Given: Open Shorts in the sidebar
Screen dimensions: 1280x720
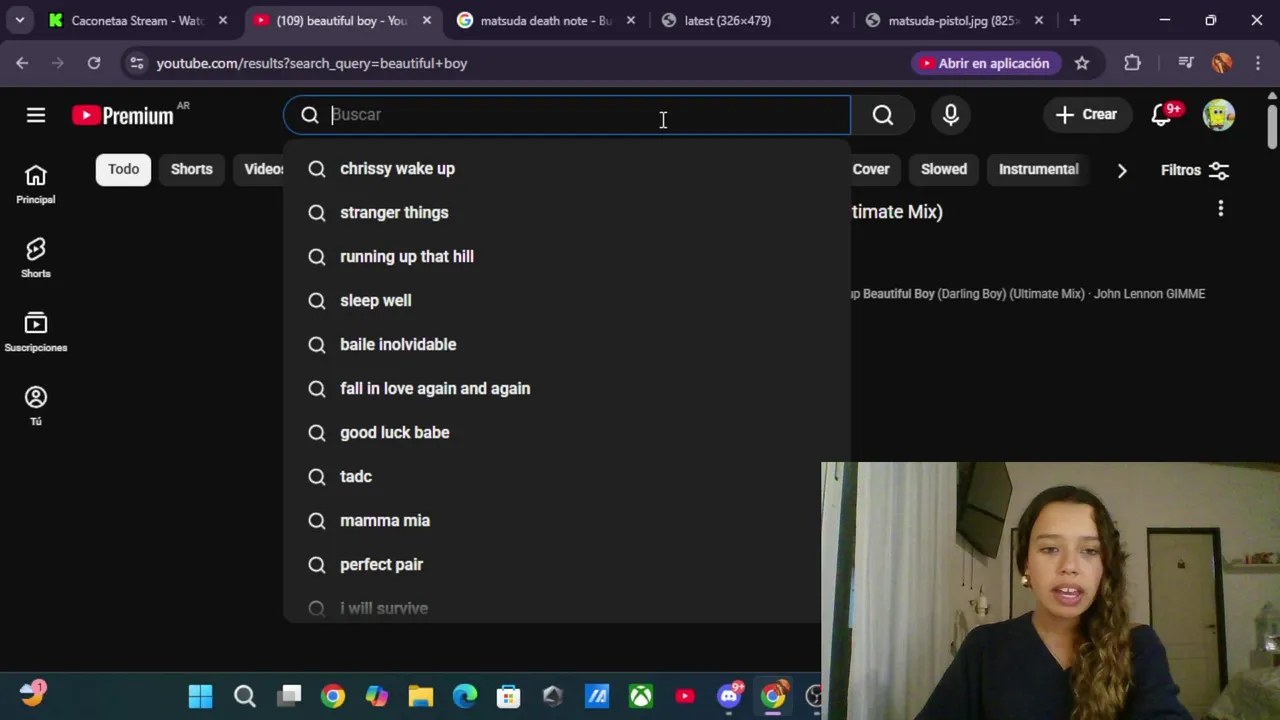Looking at the screenshot, I should pyautogui.click(x=36, y=258).
